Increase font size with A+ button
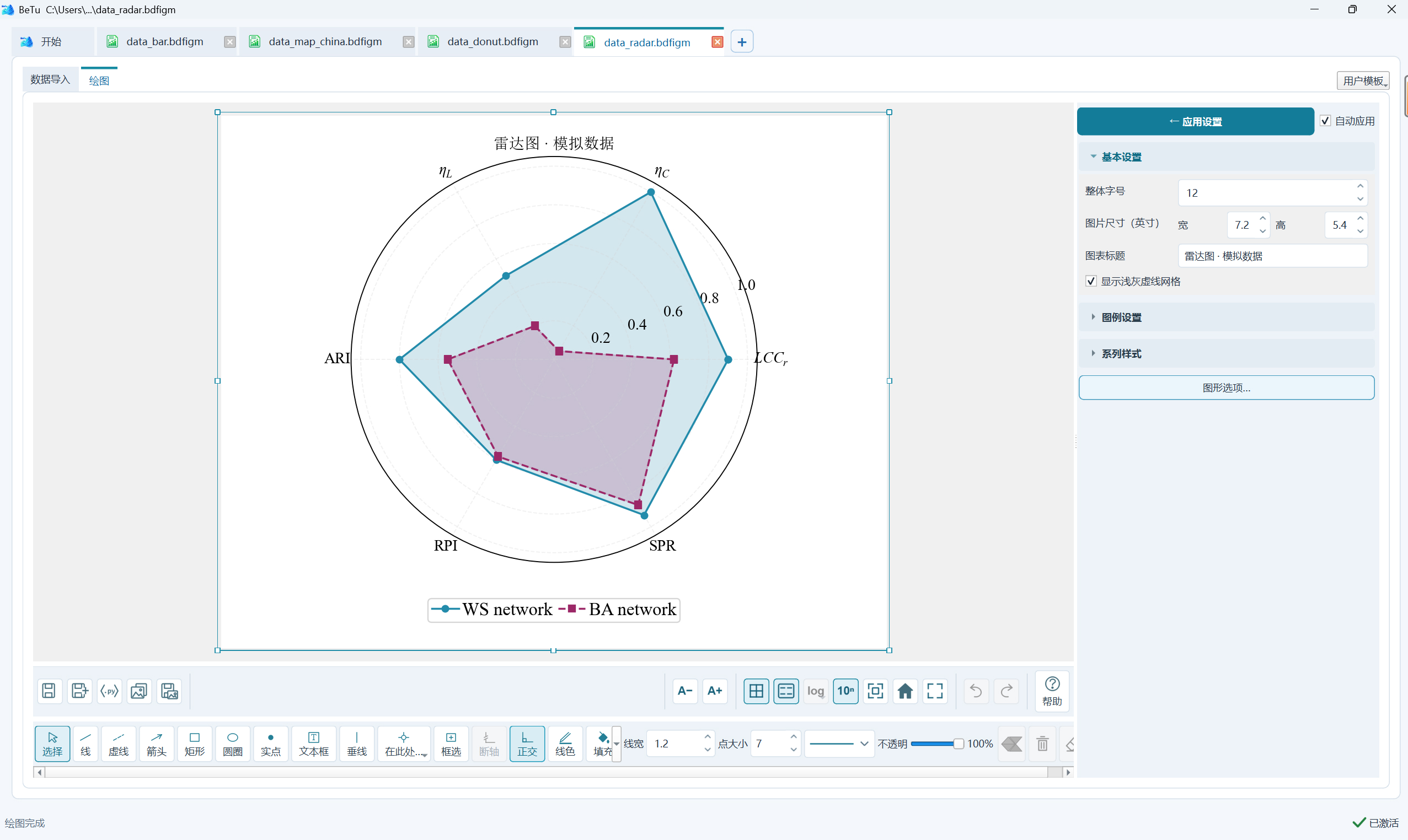1408x840 pixels. click(x=715, y=691)
